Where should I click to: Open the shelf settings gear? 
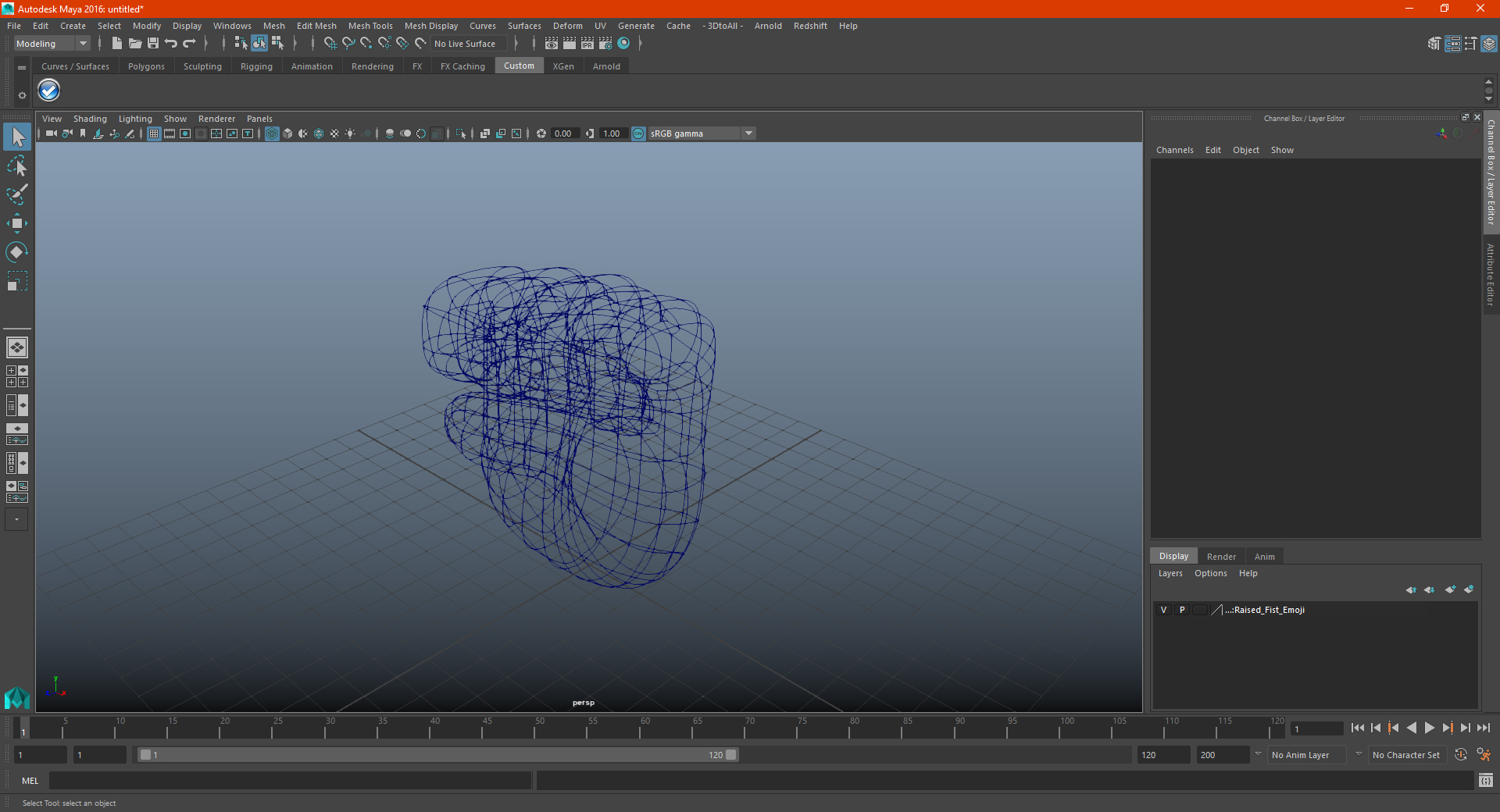coord(22,95)
